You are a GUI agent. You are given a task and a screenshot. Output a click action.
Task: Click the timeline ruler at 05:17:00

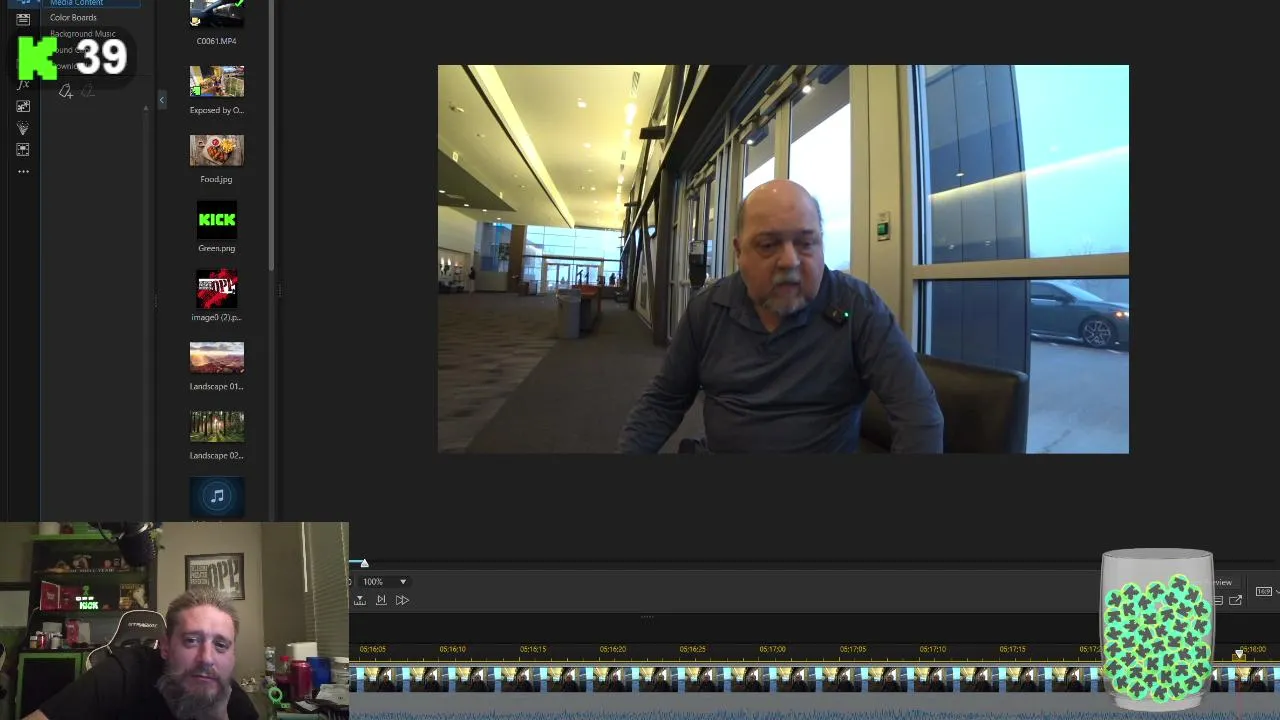(x=772, y=649)
